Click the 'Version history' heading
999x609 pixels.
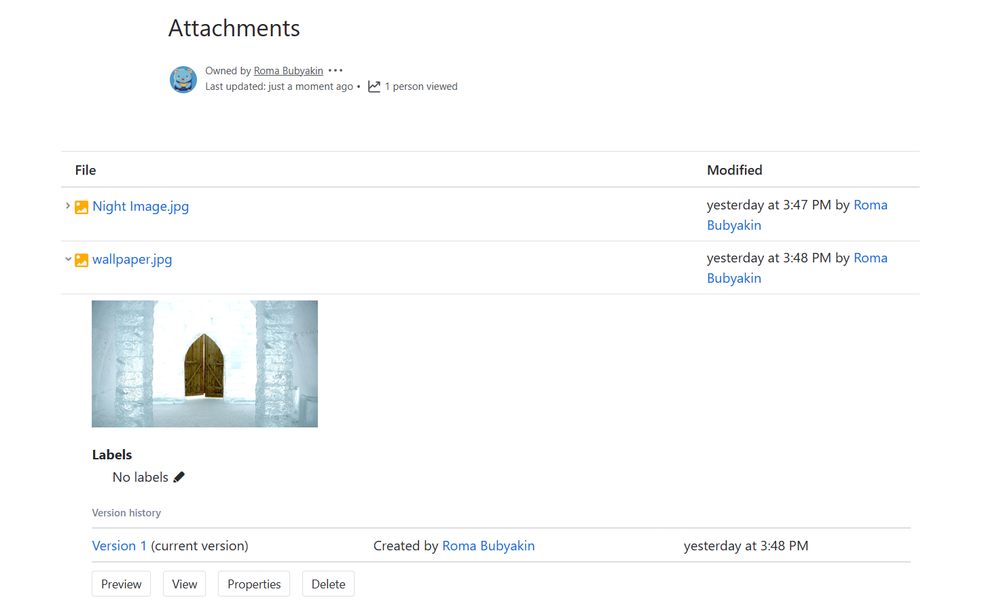(126, 513)
